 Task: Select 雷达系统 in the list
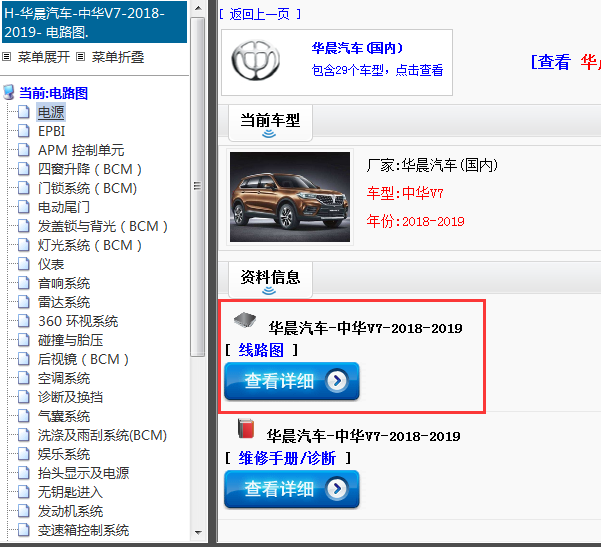coord(64,302)
